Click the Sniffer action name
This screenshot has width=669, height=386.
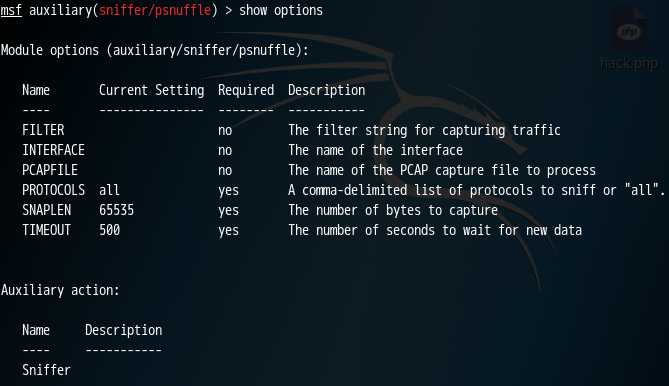click(46, 370)
